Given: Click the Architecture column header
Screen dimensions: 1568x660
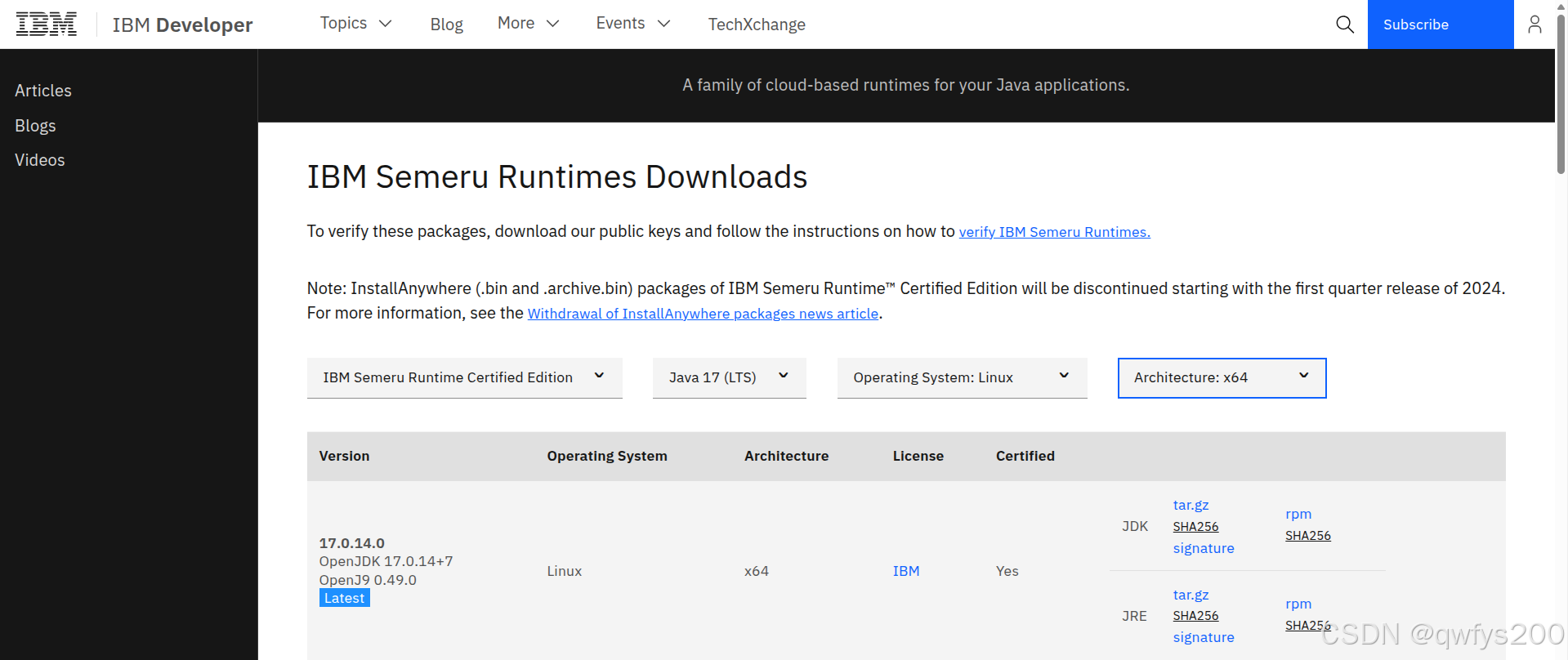Looking at the screenshot, I should [786, 456].
